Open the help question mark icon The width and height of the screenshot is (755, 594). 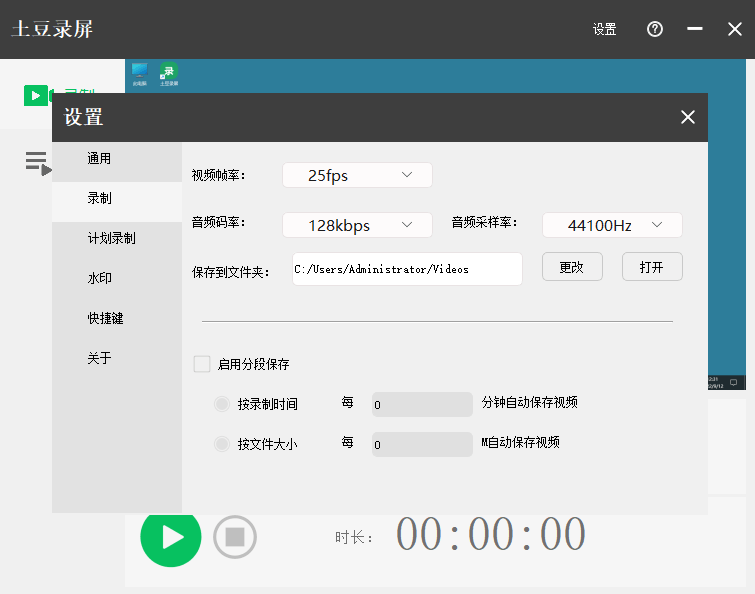tap(654, 29)
